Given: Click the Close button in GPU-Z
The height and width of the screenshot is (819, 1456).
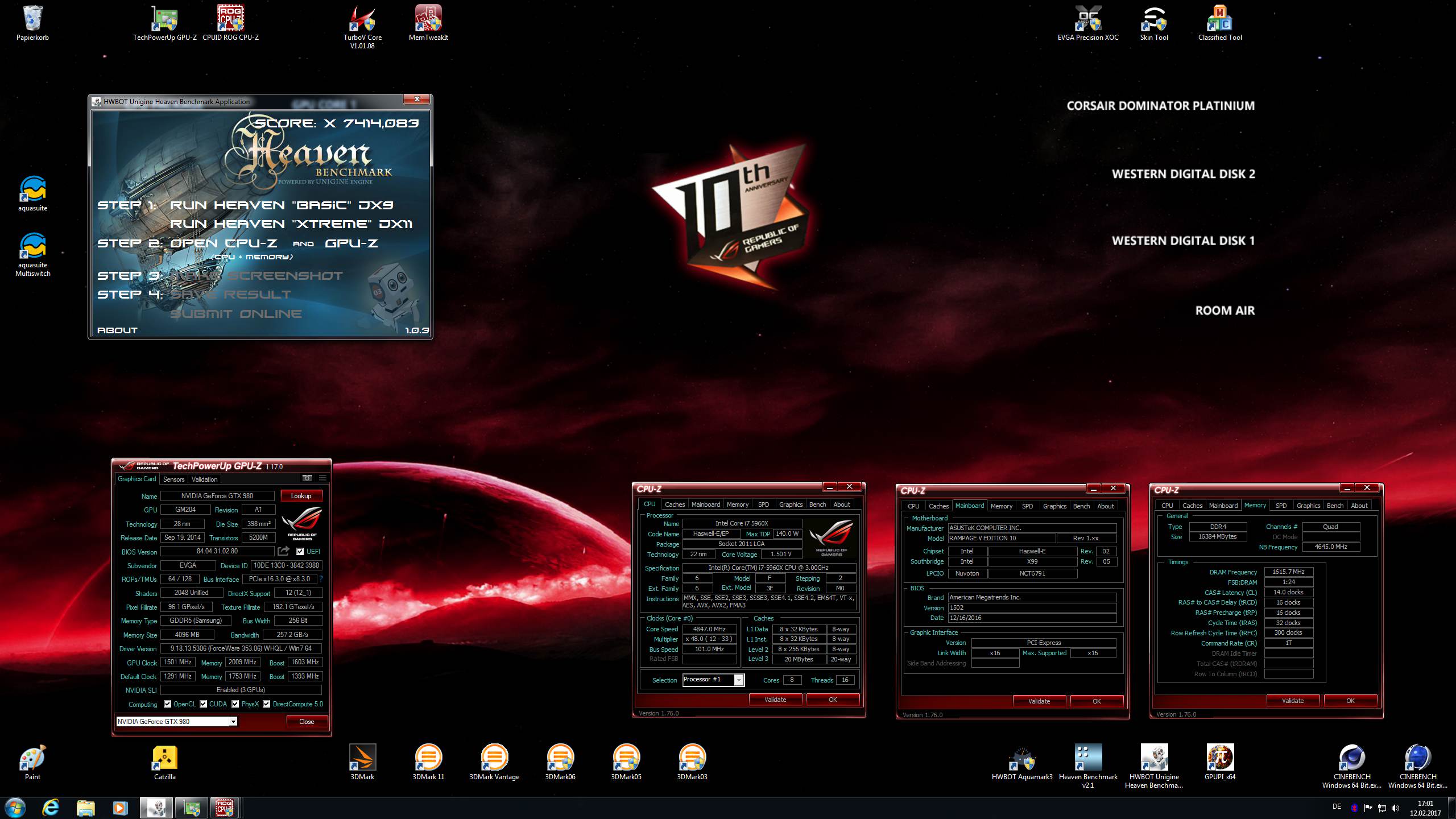Looking at the screenshot, I should pos(307,722).
